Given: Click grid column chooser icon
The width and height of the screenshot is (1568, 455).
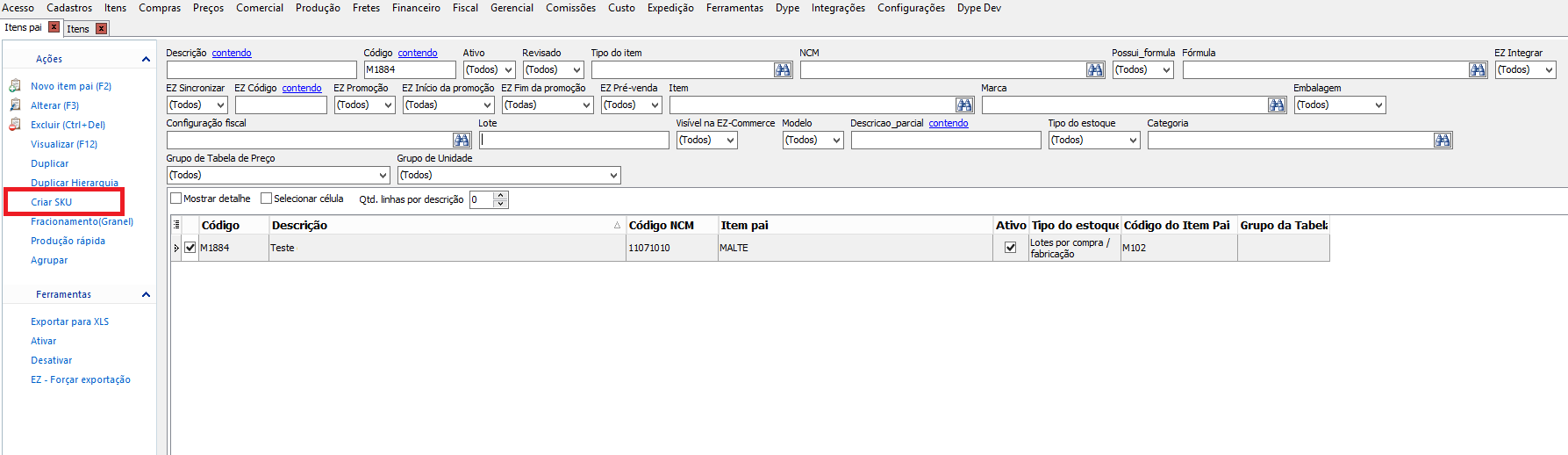Looking at the screenshot, I should click(176, 225).
